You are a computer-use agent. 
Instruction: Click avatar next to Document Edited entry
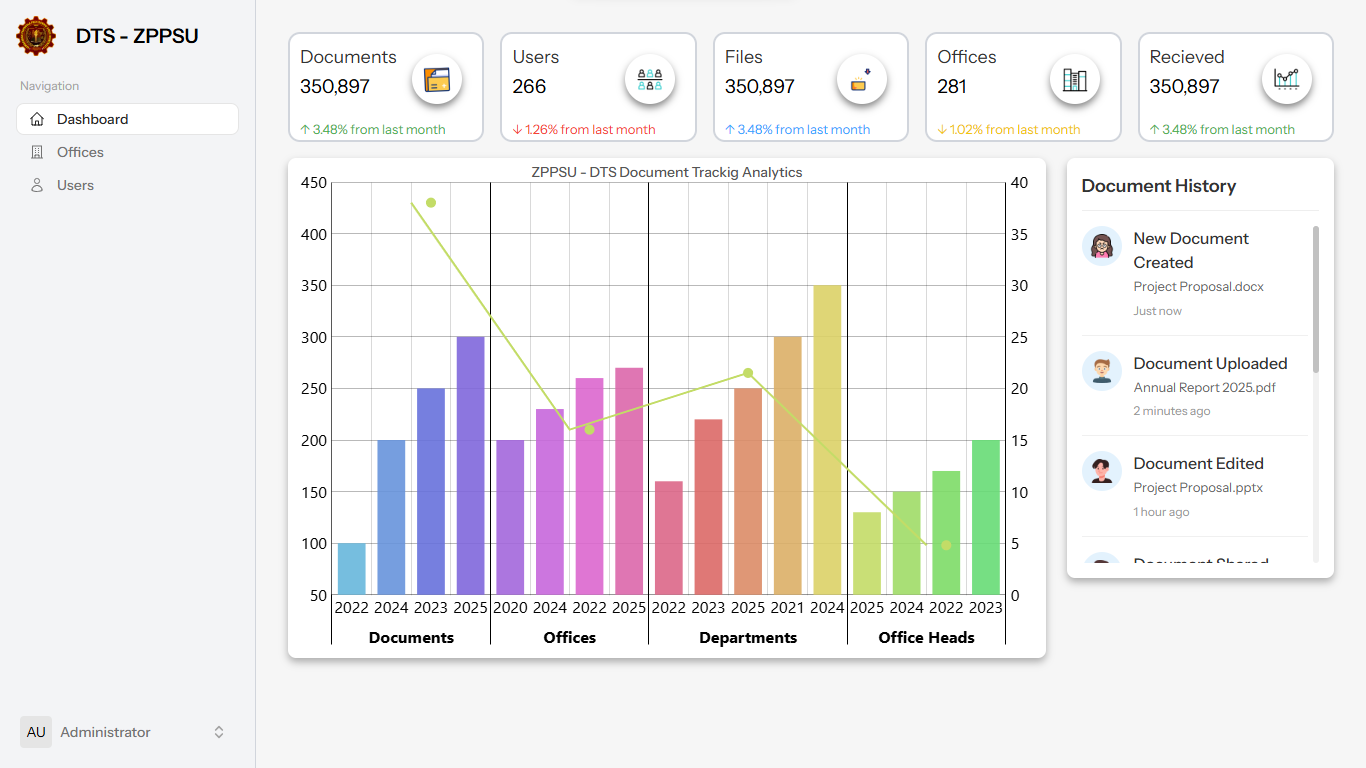point(1102,471)
